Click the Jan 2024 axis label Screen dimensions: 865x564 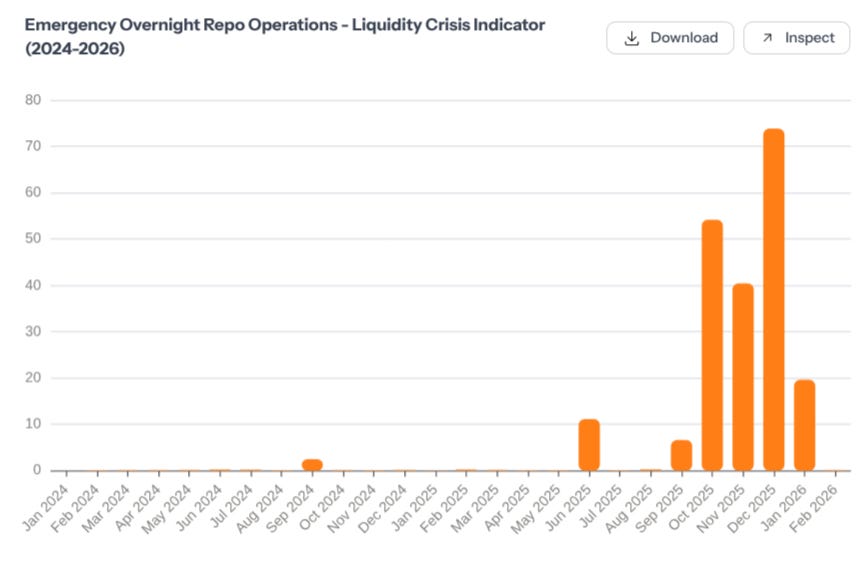coord(46,508)
